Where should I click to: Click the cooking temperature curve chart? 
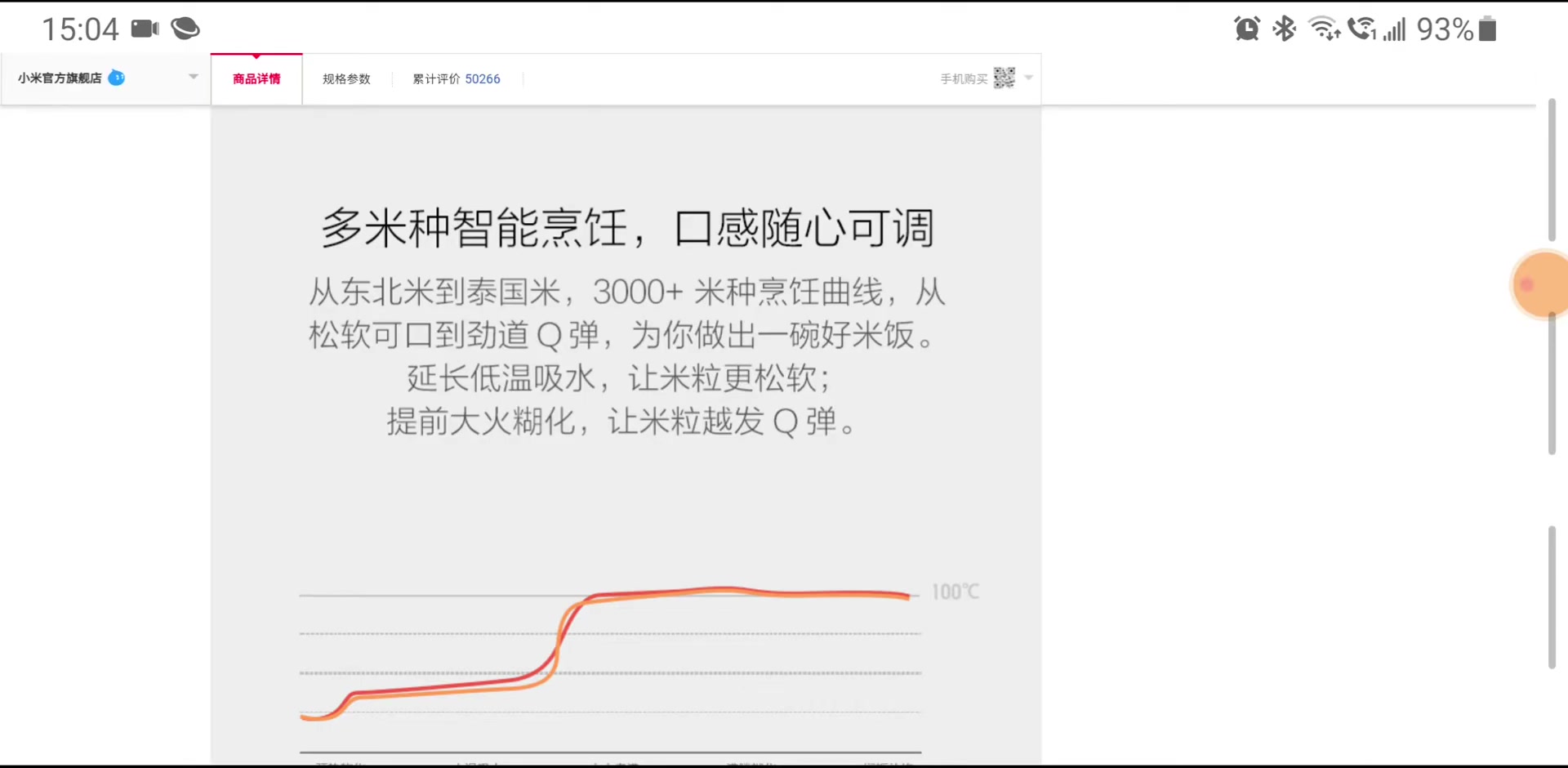click(611, 668)
